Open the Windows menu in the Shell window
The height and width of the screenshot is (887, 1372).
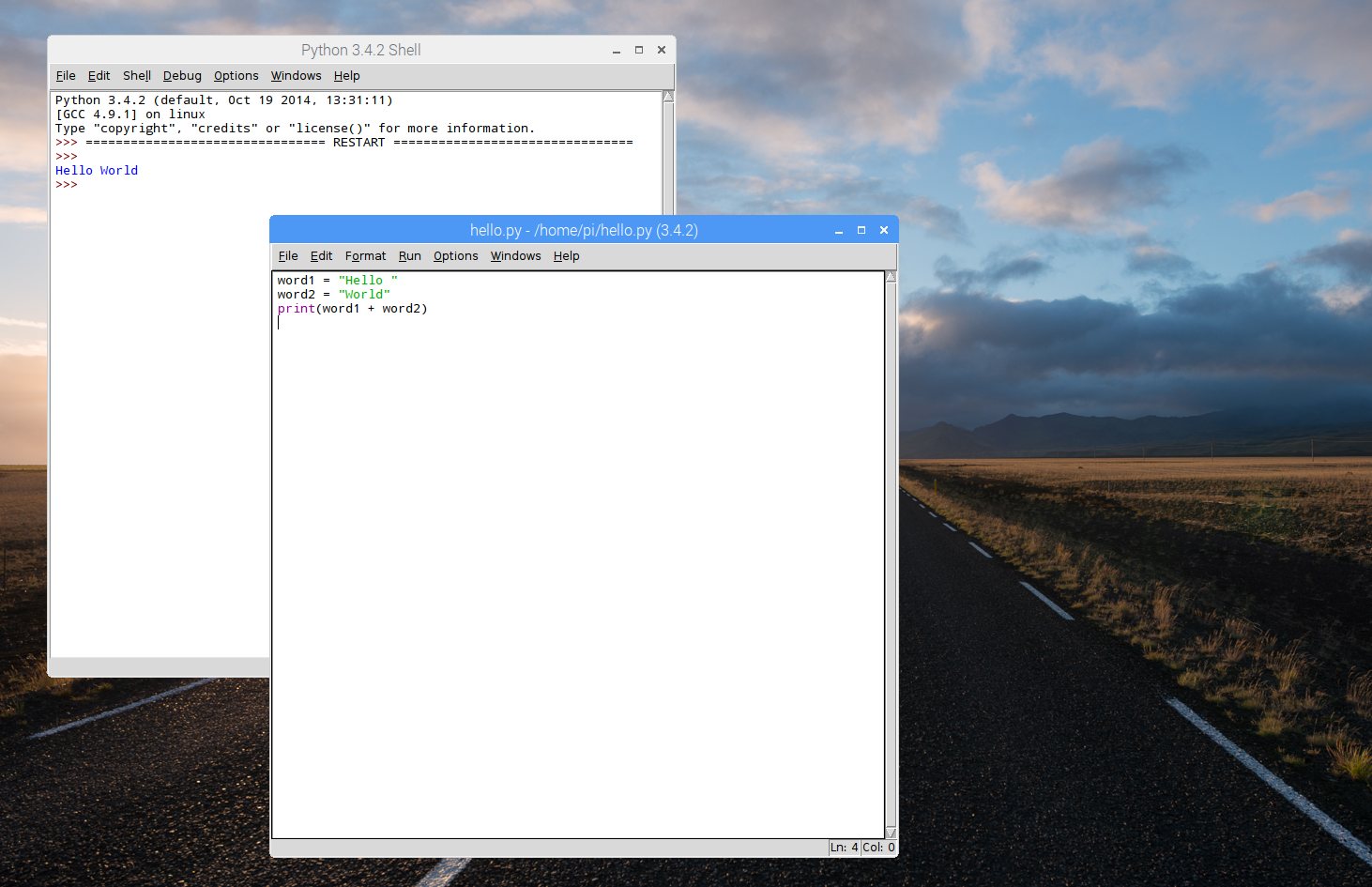(x=296, y=75)
